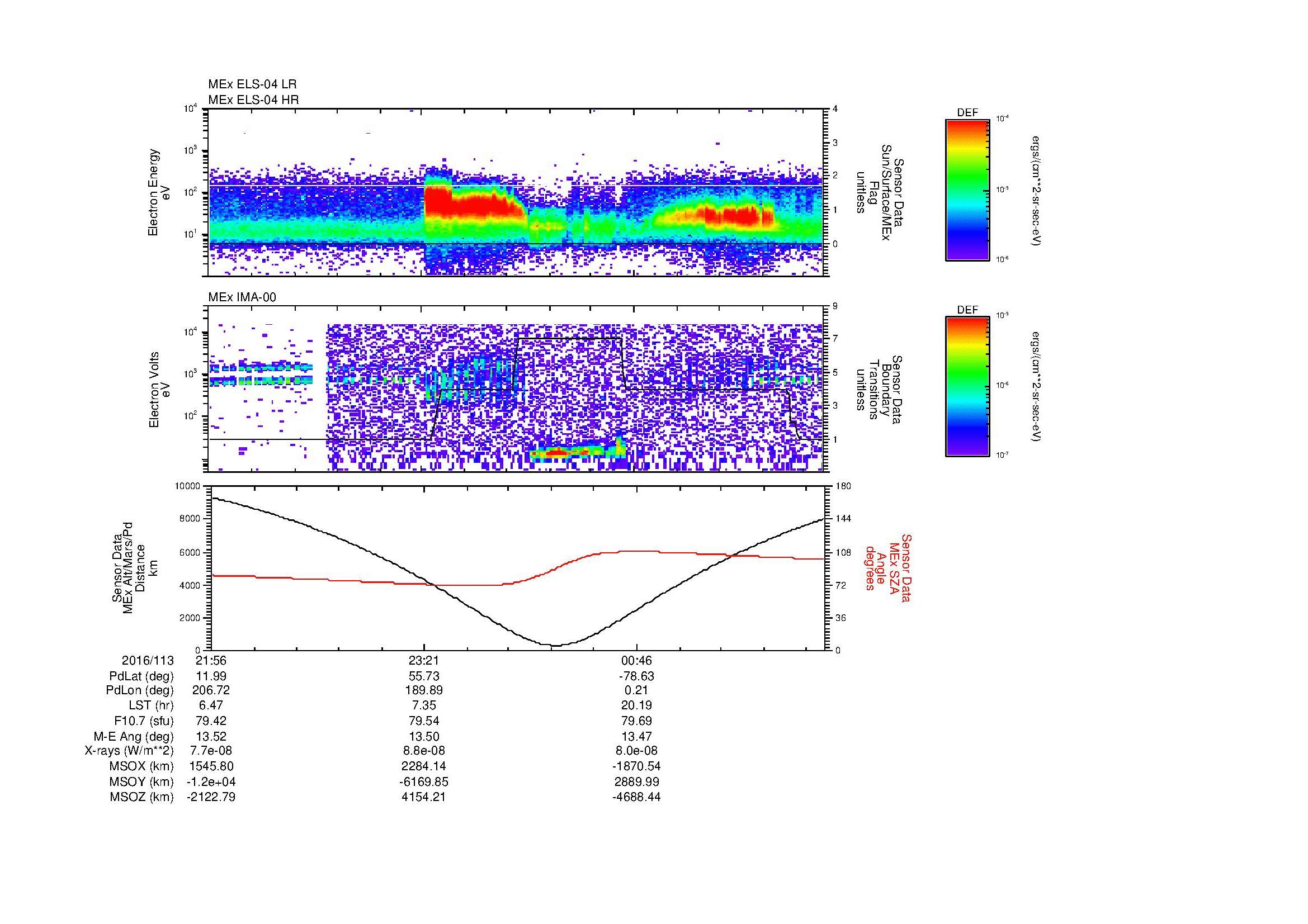
Task: Click the 'MSOY (km)' row label
Action: [x=141, y=781]
